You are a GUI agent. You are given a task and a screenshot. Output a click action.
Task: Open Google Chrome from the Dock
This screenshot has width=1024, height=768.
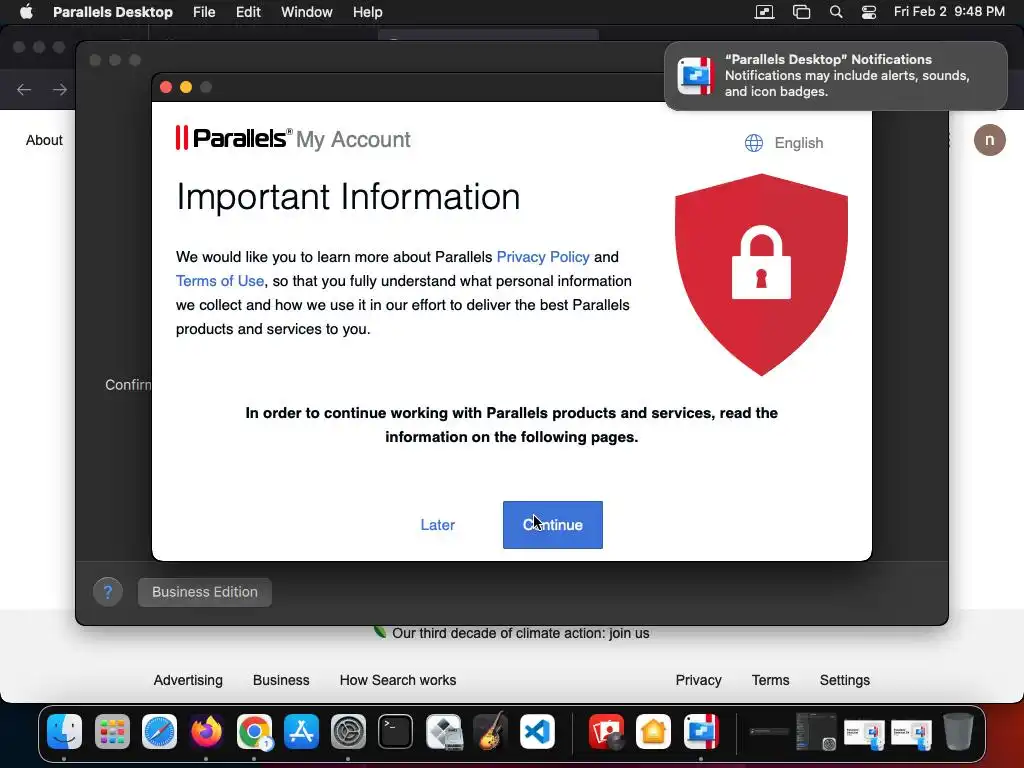(x=254, y=731)
